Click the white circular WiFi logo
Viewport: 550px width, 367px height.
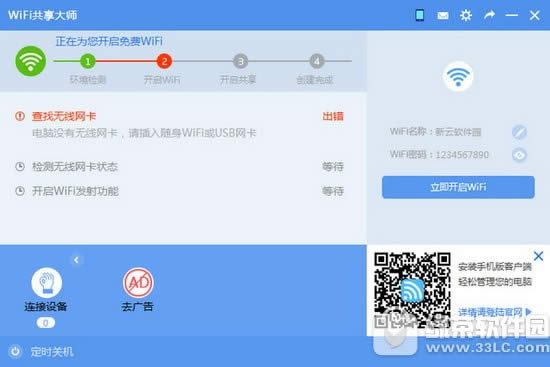pyautogui.click(x=458, y=76)
